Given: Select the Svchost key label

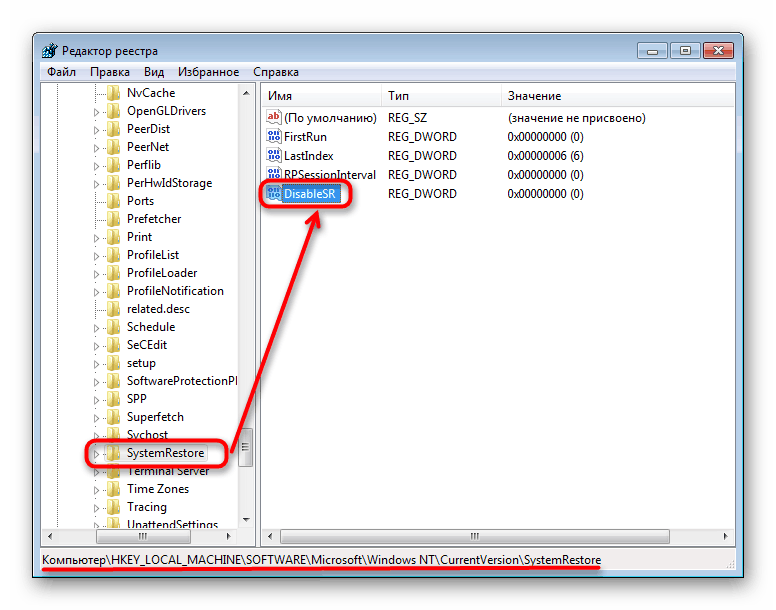Looking at the screenshot, I should click(x=147, y=435).
